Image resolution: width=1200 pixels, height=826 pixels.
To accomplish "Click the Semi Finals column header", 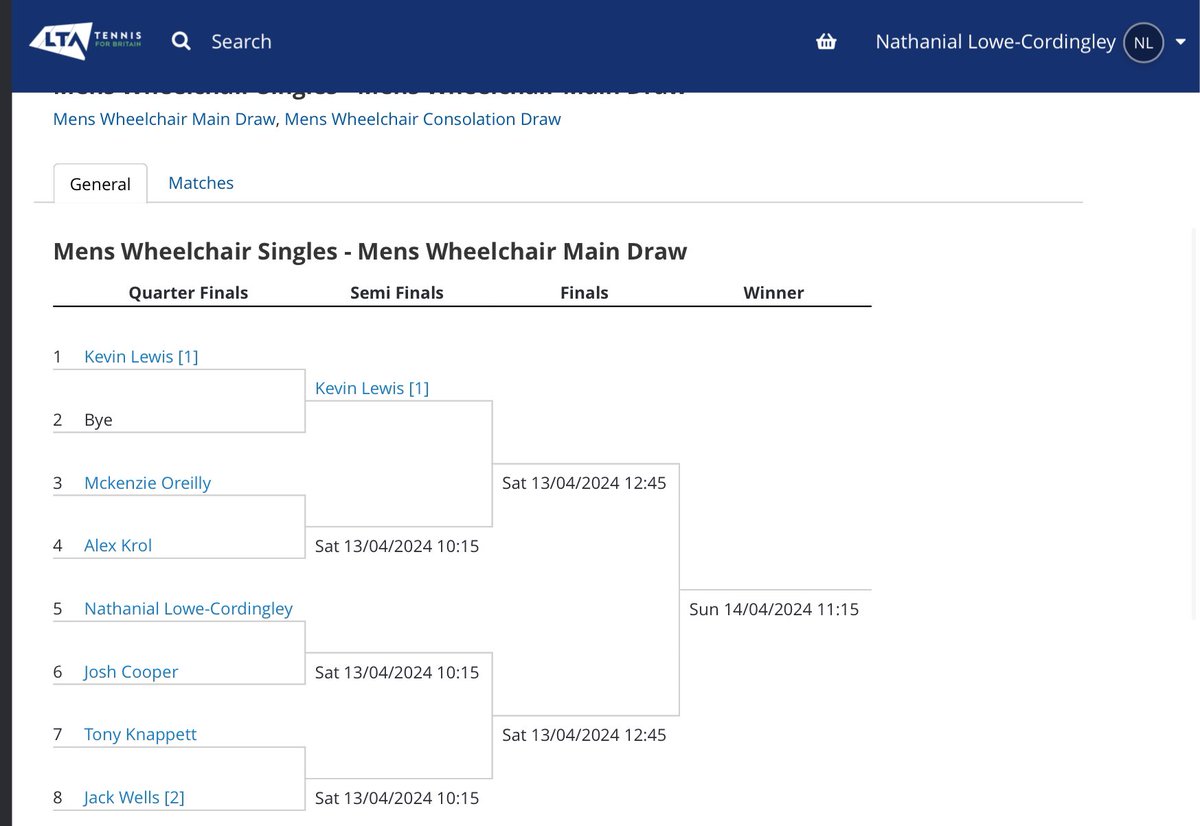I will click(x=397, y=293).
